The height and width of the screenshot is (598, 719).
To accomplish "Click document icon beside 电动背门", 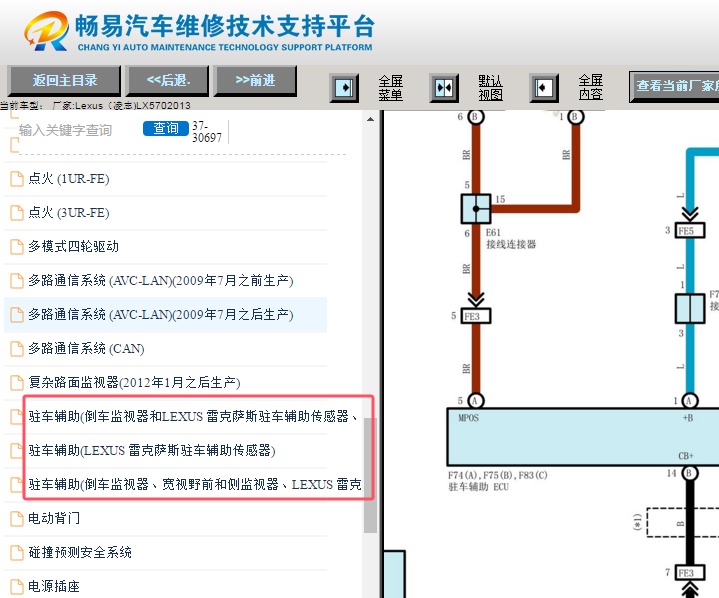I will tap(17, 518).
